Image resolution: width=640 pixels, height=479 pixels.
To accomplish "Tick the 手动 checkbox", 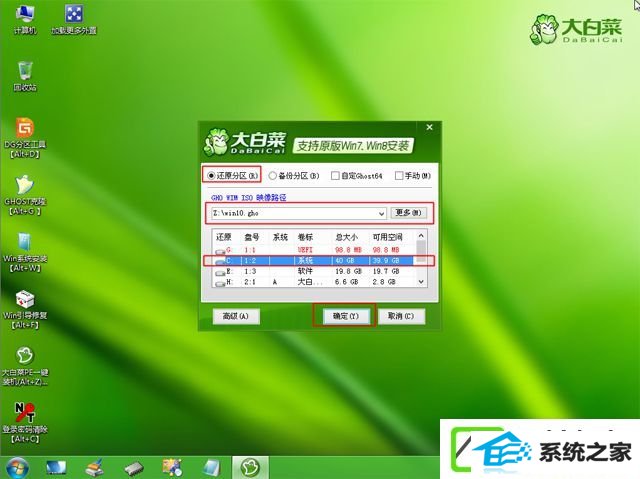I will [399, 176].
